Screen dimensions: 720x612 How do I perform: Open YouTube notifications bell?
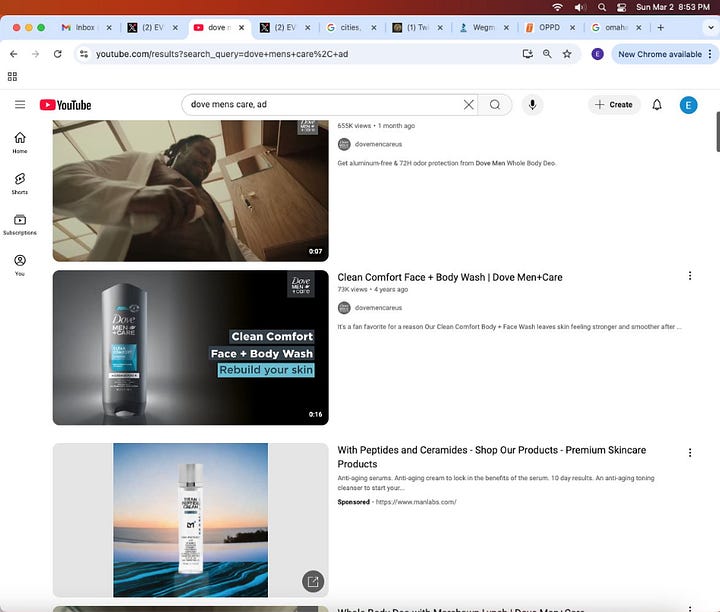[x=657, y=105]
